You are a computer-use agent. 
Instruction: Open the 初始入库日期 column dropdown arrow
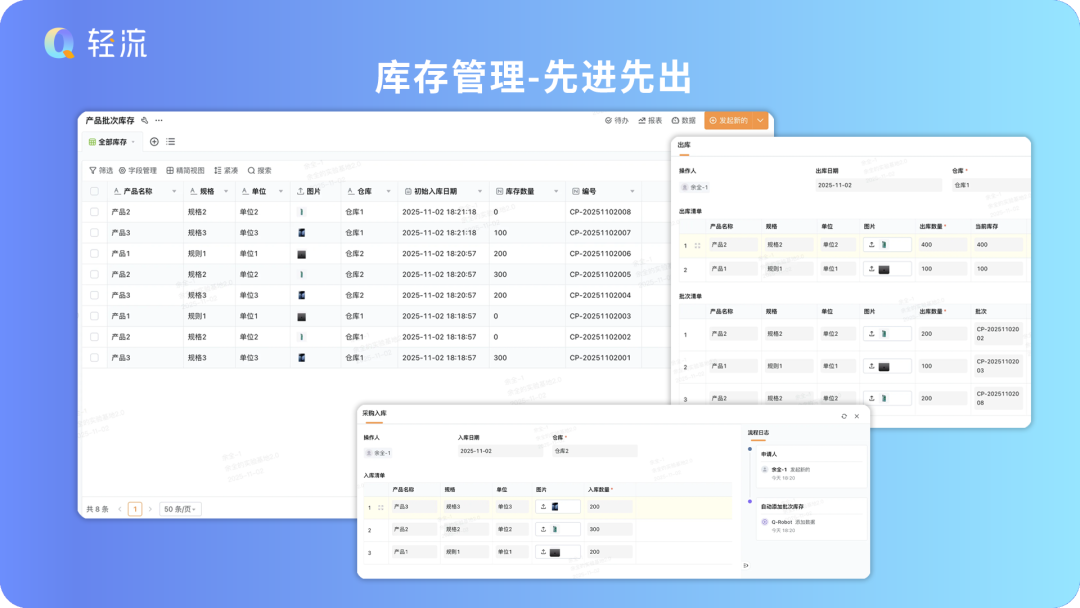click(480, 191)
